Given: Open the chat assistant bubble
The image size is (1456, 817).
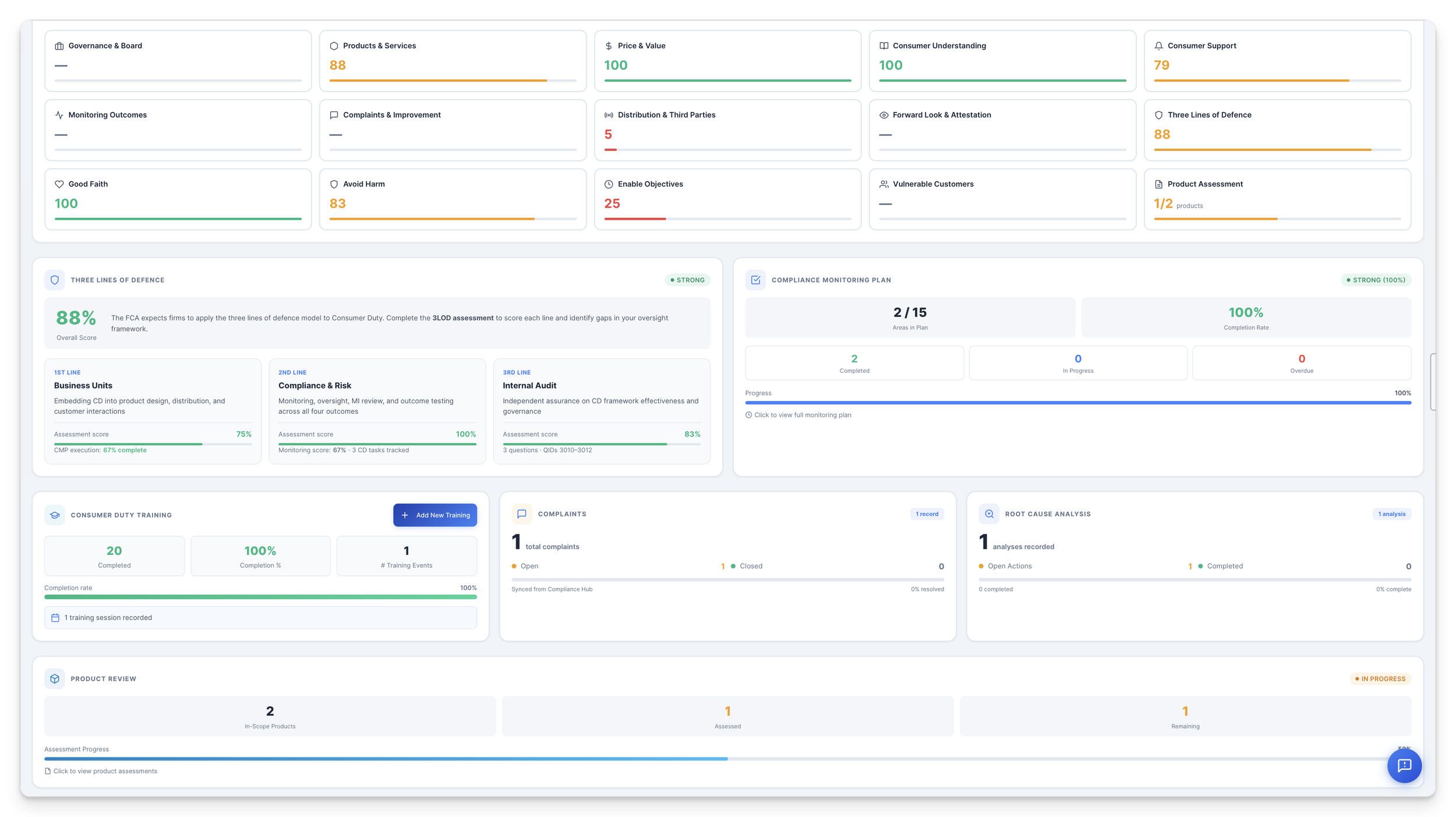Looking at the screenshot, I should (x=1405, y=766).
